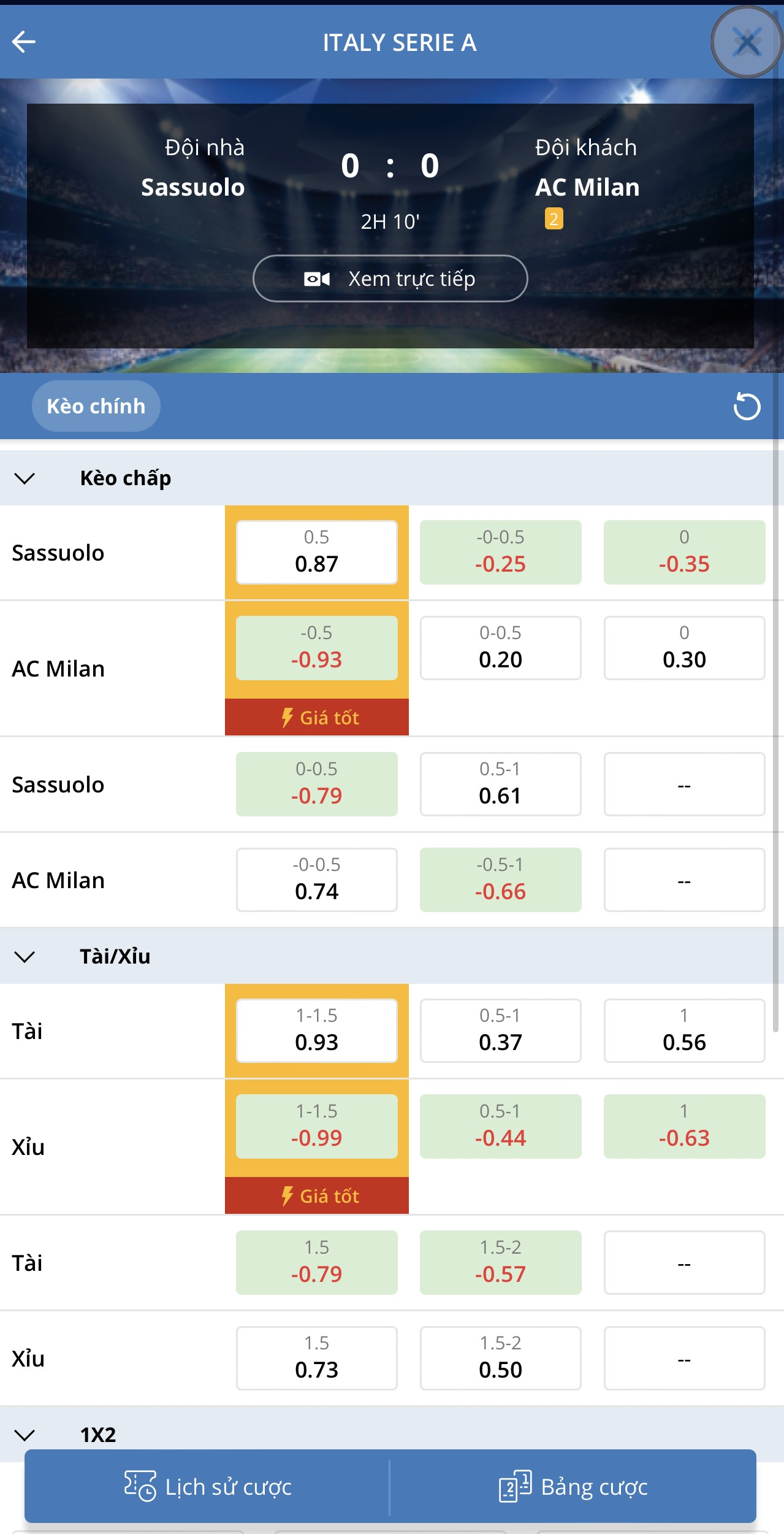Tap AC Milan yellow card badge
Screen dimensions: 784x1534
(554, 219)
